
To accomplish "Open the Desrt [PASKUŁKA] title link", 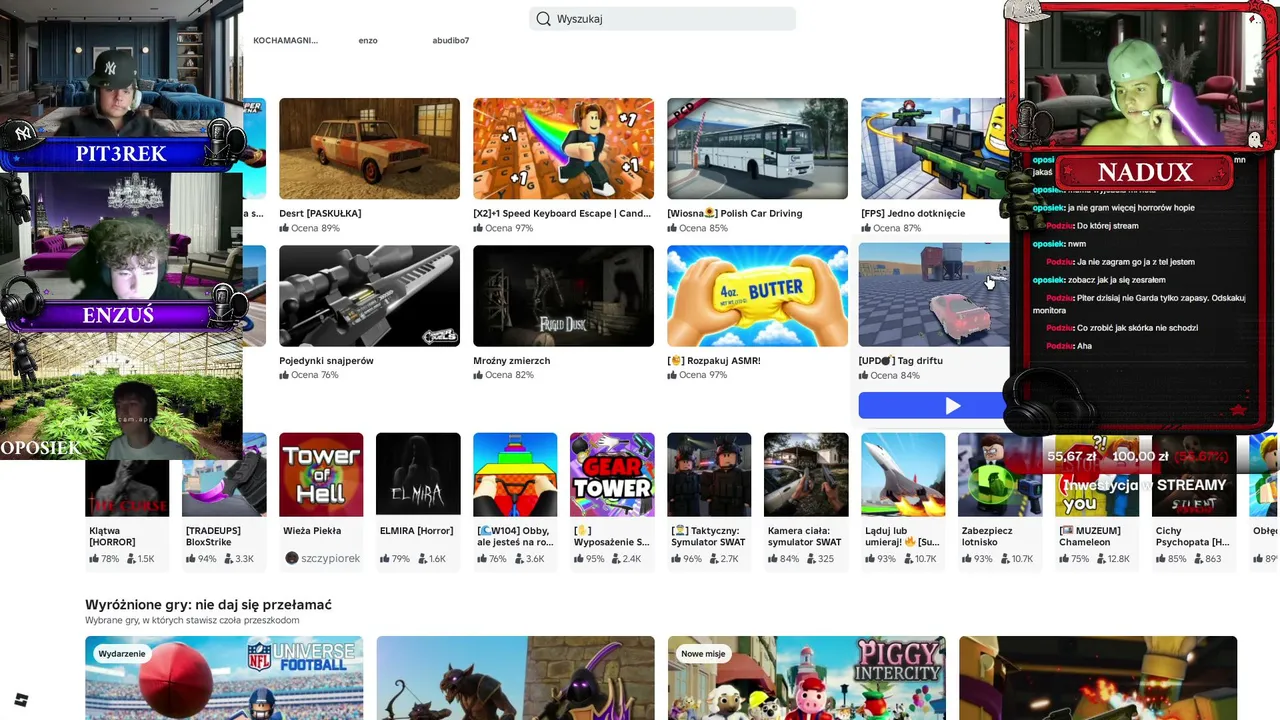I will pyautogui.click(x=320, y=213).
